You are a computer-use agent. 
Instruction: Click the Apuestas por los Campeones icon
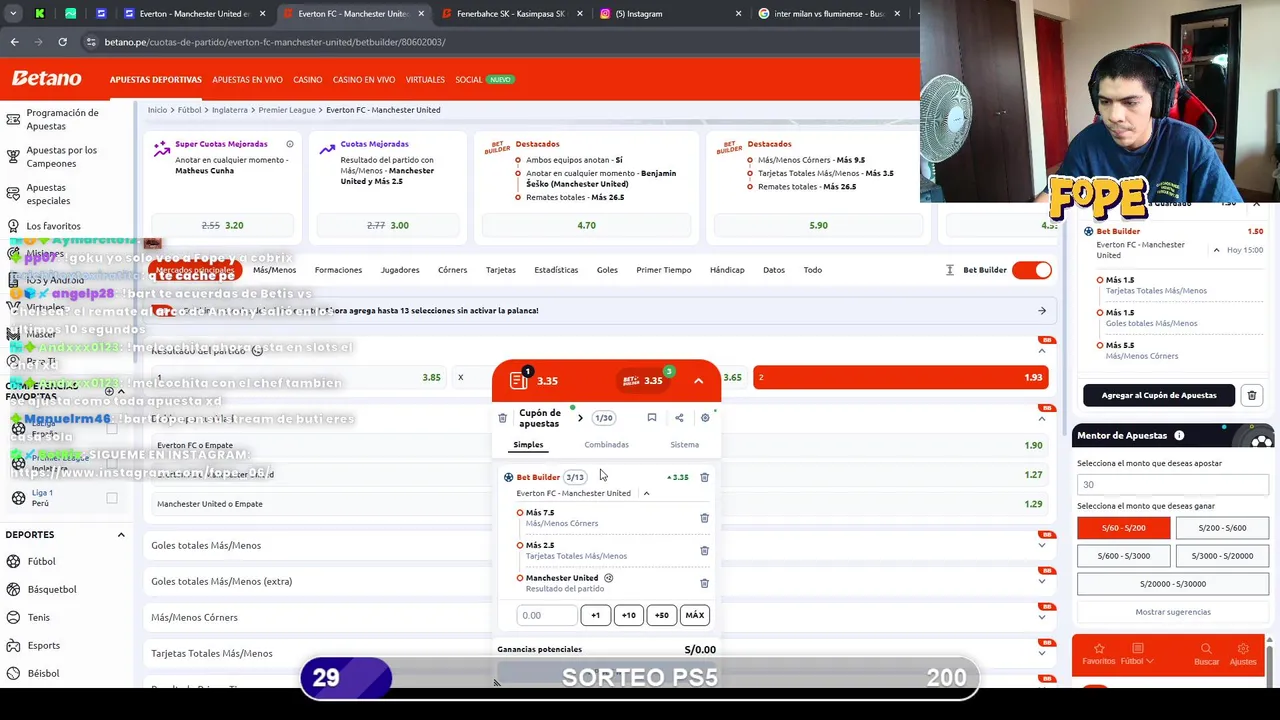pyautogui.click(x=13, y=157)
